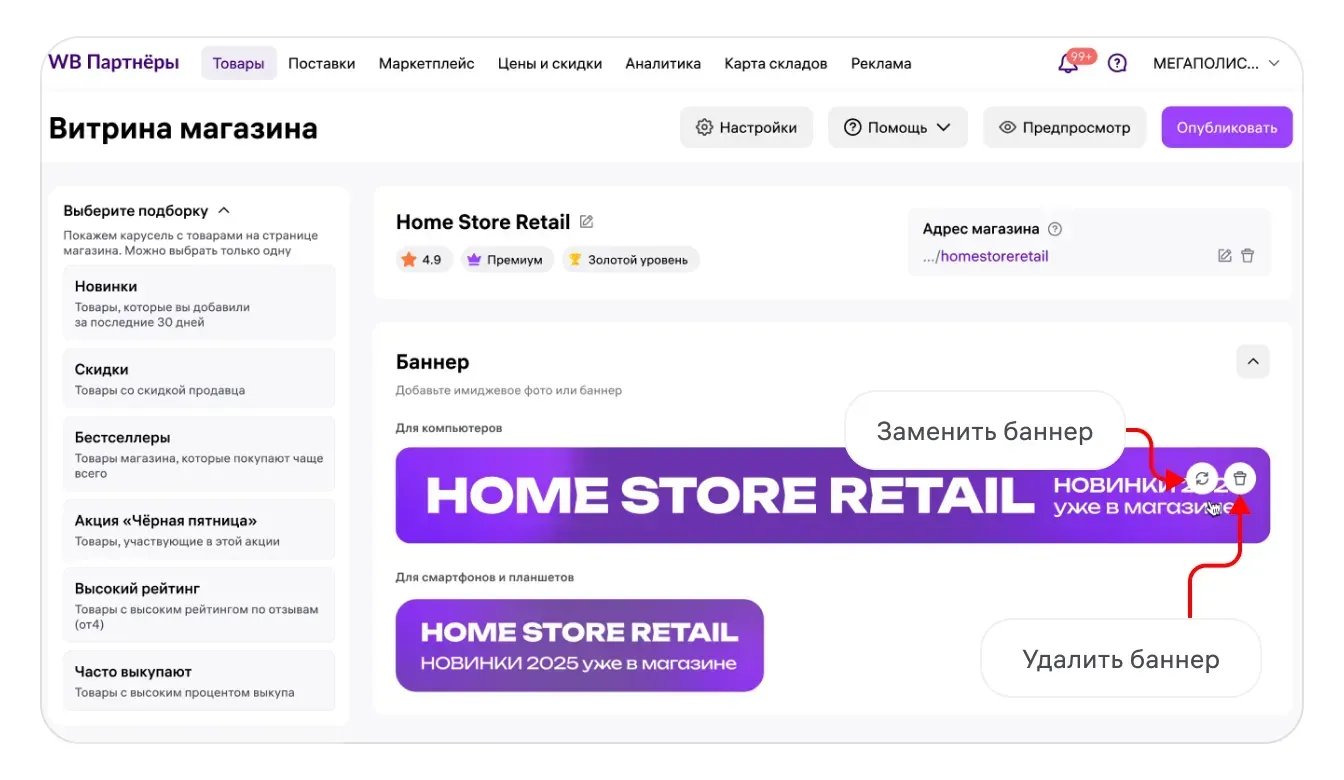Click the help question mark icon in header

point(1118,64)
